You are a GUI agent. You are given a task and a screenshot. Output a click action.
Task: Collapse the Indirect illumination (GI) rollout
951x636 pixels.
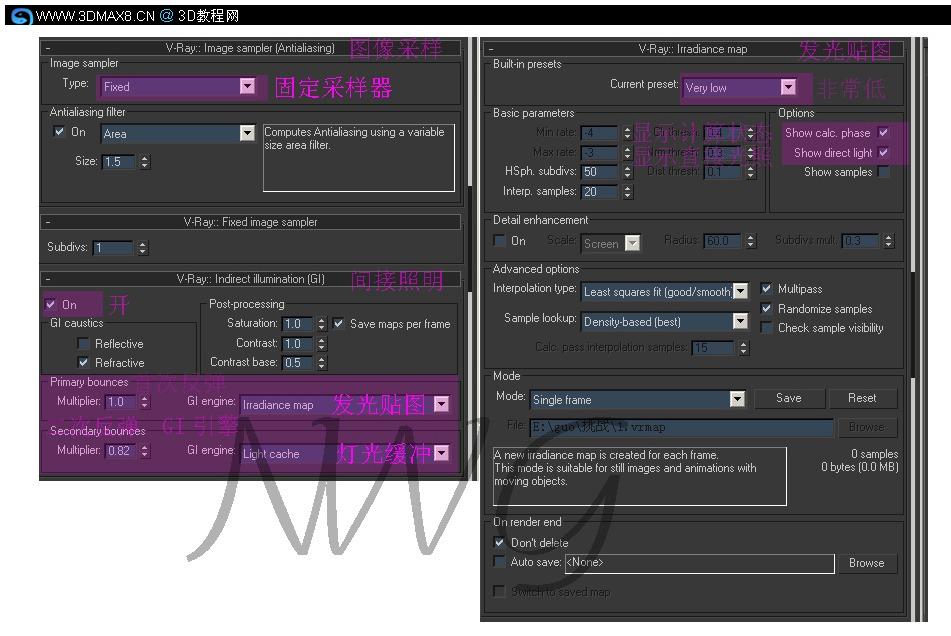tap(49, 279)
